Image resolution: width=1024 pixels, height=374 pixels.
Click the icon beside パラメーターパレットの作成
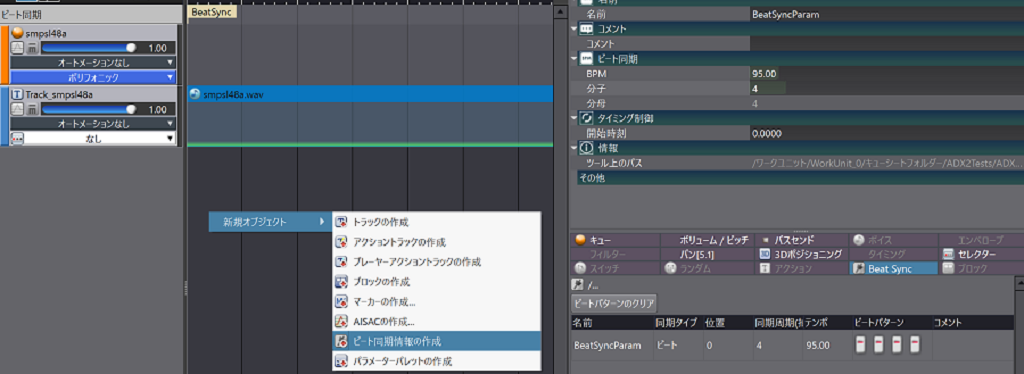[342, 360]
